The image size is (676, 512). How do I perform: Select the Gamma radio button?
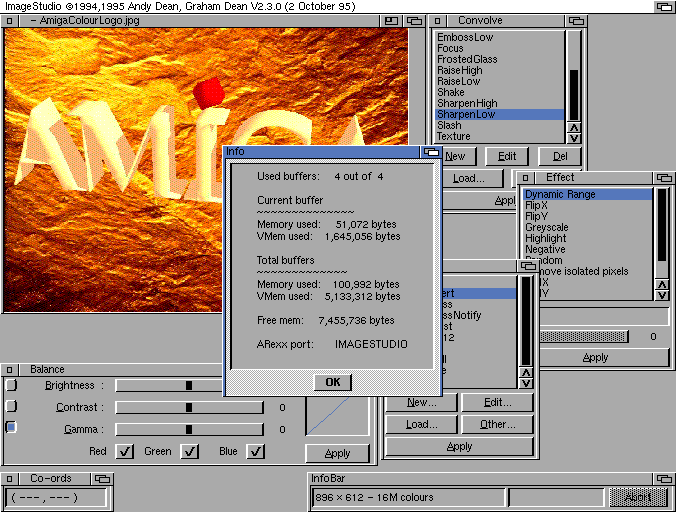pyautogui.click(x=11, y=427)
